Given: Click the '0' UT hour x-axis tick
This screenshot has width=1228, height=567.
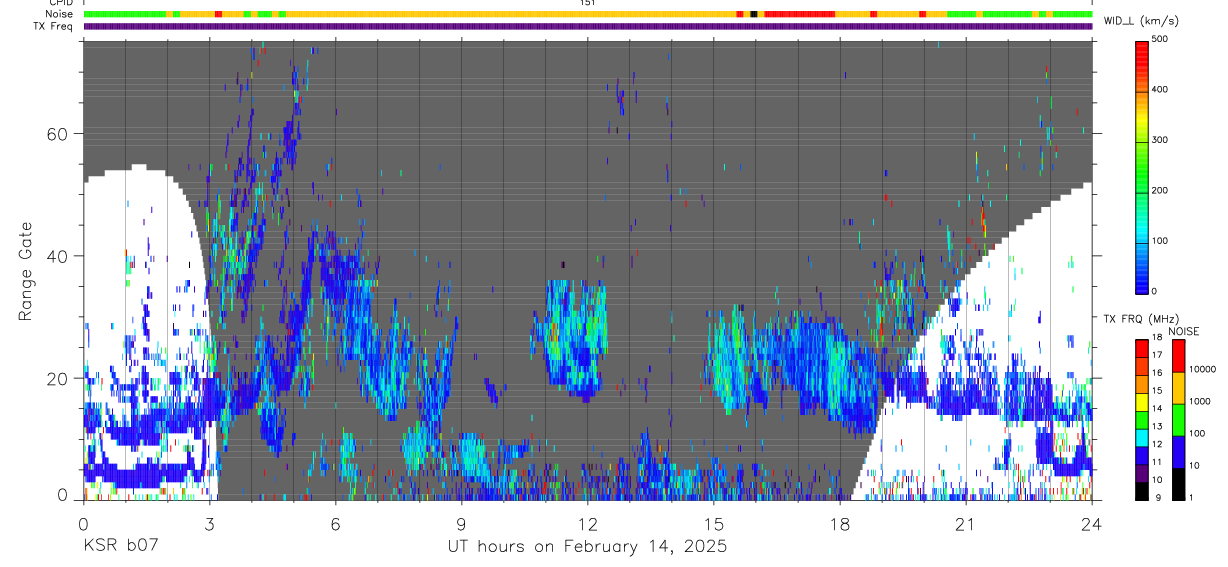Looking at the screenshot, I should pyautogui.click(x=83, y=522).
